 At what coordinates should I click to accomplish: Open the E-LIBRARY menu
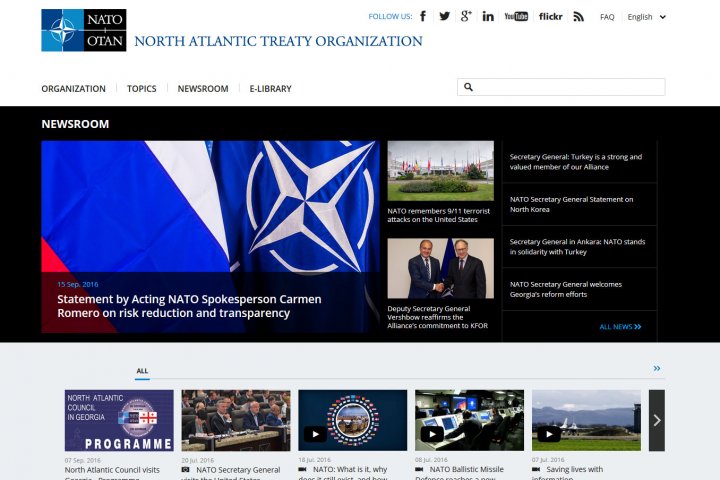point(270,89)
